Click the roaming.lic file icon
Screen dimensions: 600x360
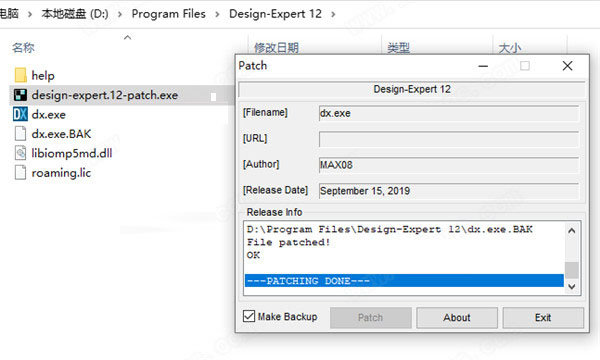click(20, 173)
